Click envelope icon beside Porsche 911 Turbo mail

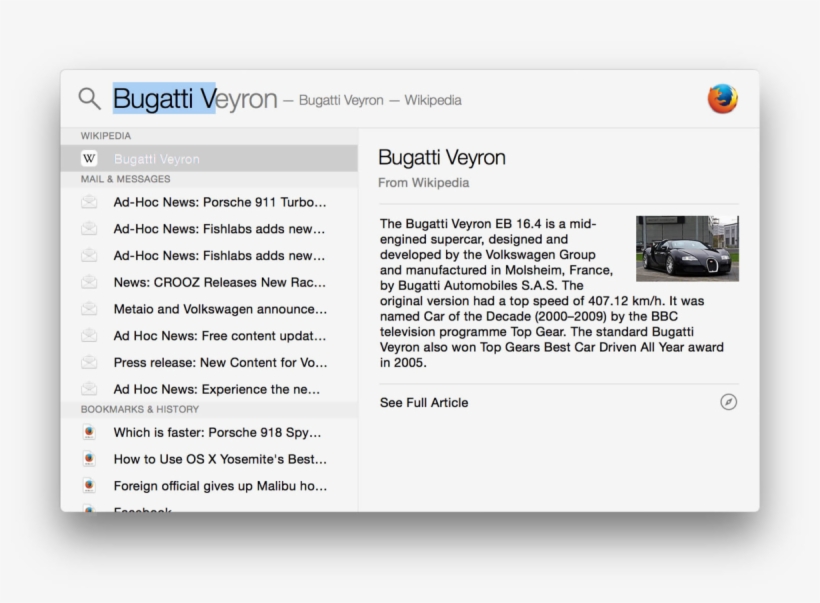pyautogui.click(x=90, y=202)
